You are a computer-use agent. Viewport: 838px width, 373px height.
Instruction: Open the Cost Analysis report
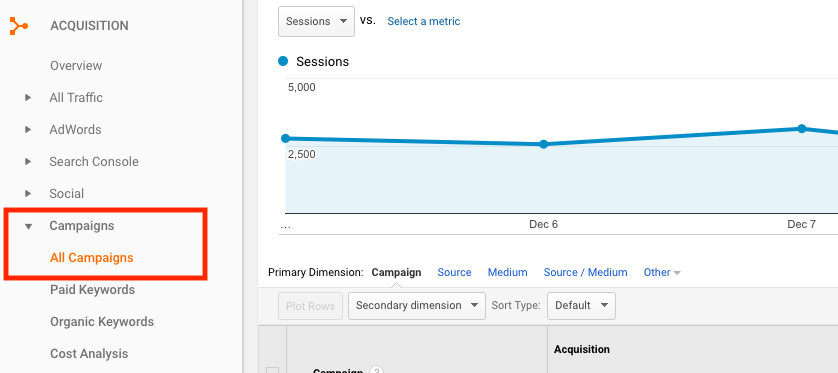tap(89, 354)
